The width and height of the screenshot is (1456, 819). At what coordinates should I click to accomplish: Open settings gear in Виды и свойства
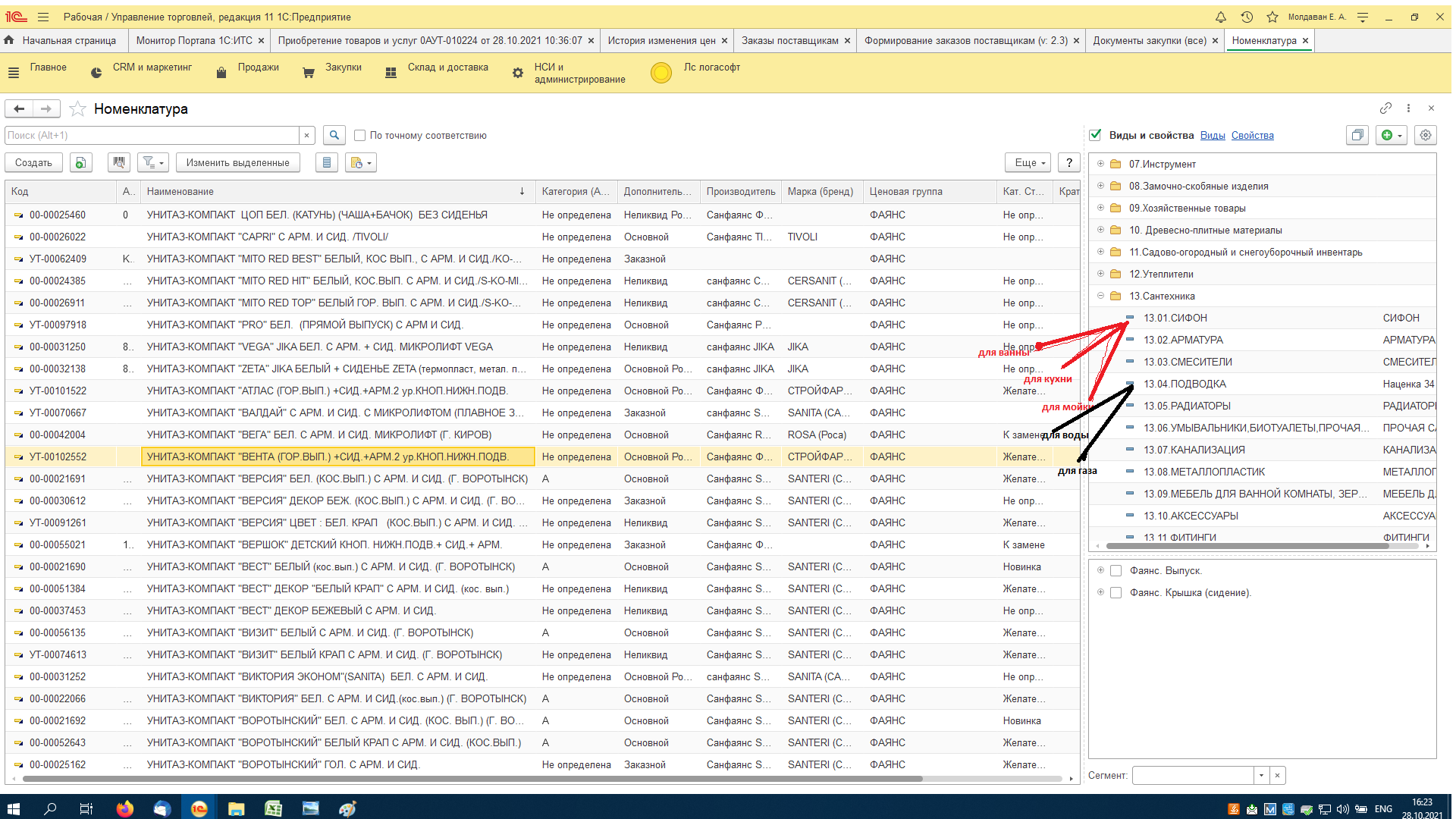pos(1426,135)
